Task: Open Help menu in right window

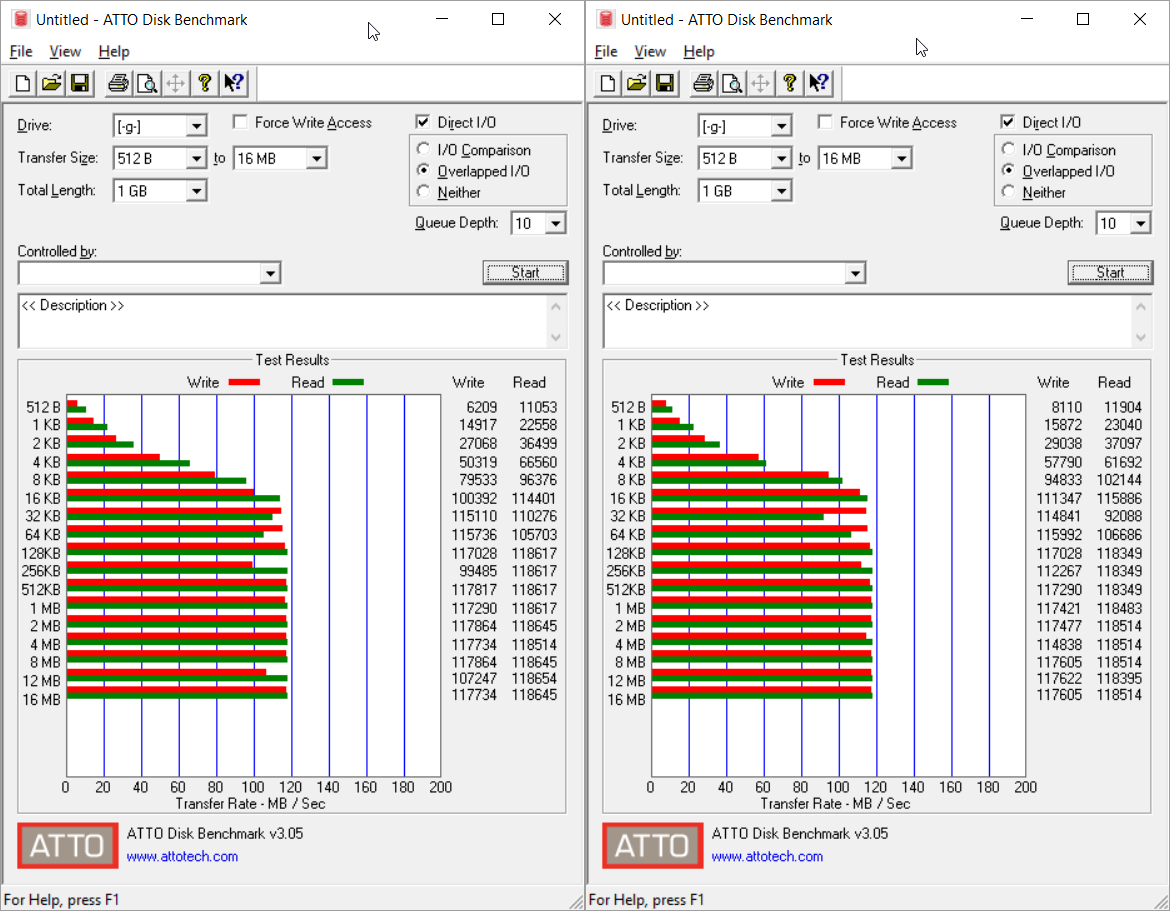Action: pos(699,51)
